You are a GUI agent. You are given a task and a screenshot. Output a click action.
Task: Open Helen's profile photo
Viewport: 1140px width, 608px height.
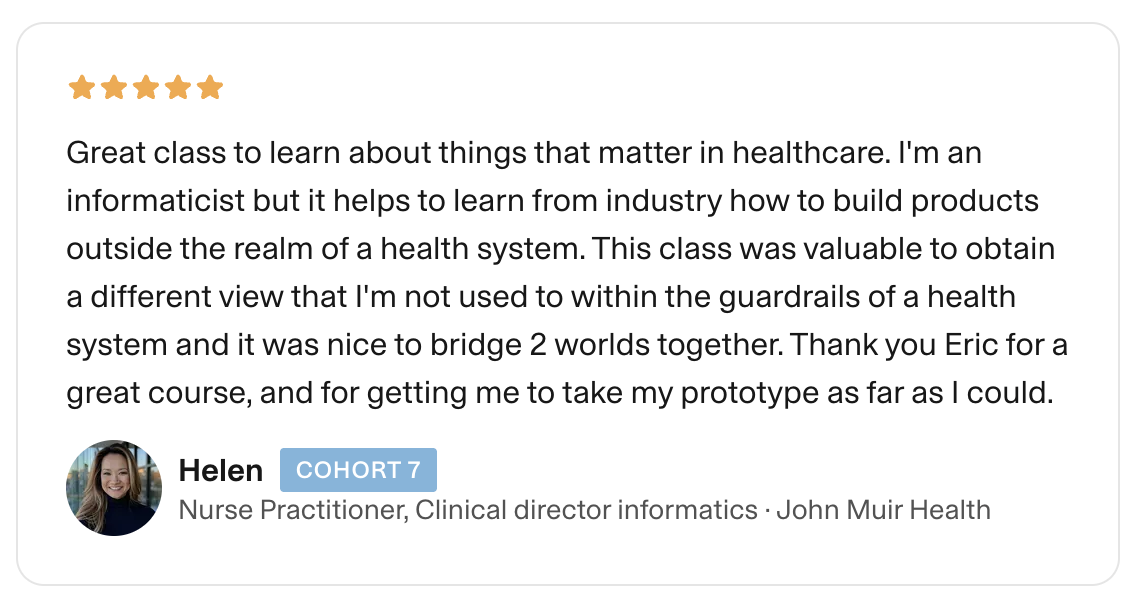coord(114,488)
